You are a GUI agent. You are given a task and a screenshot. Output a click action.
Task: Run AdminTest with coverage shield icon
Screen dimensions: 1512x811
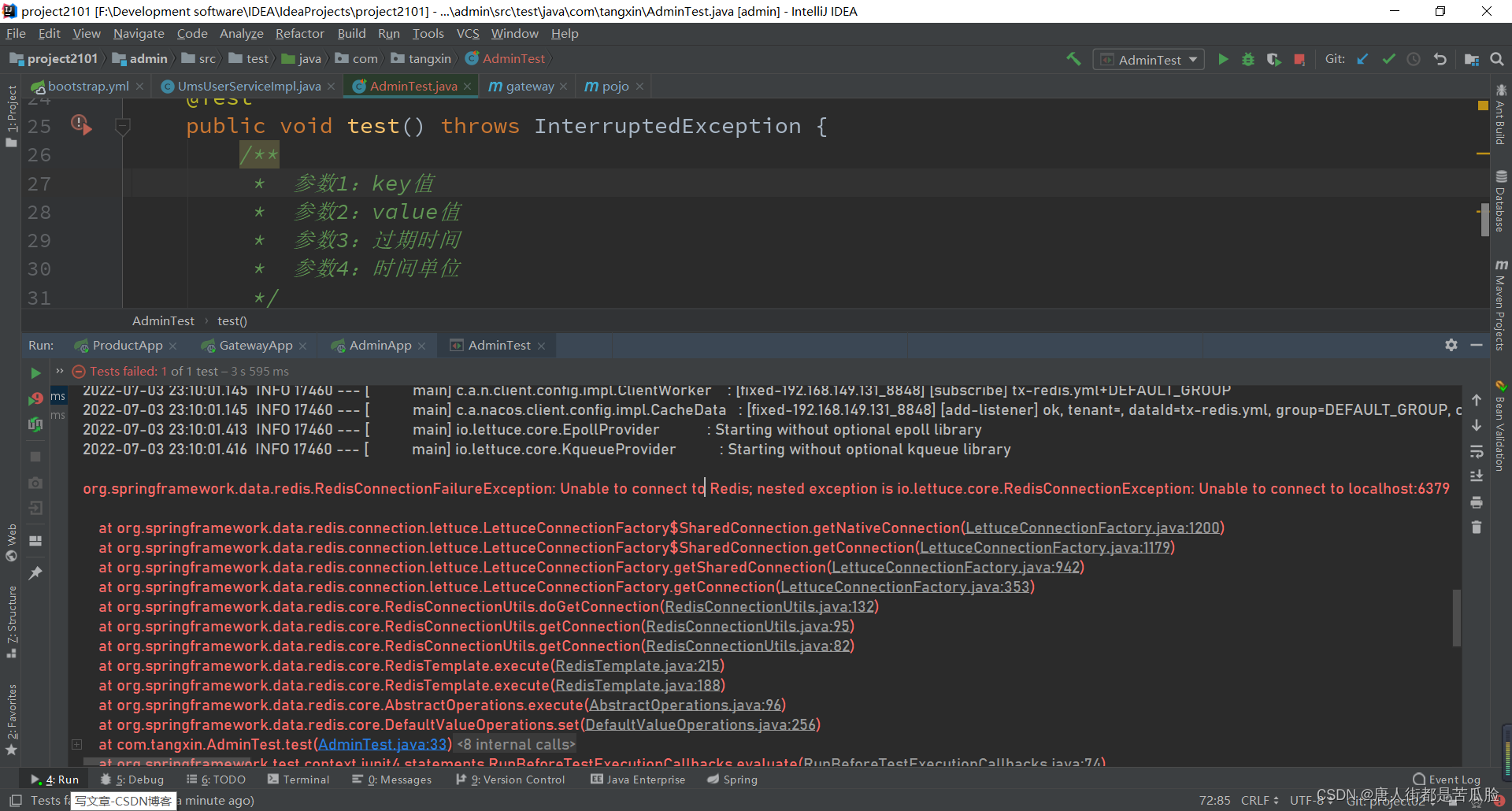tap(1273, 59)
